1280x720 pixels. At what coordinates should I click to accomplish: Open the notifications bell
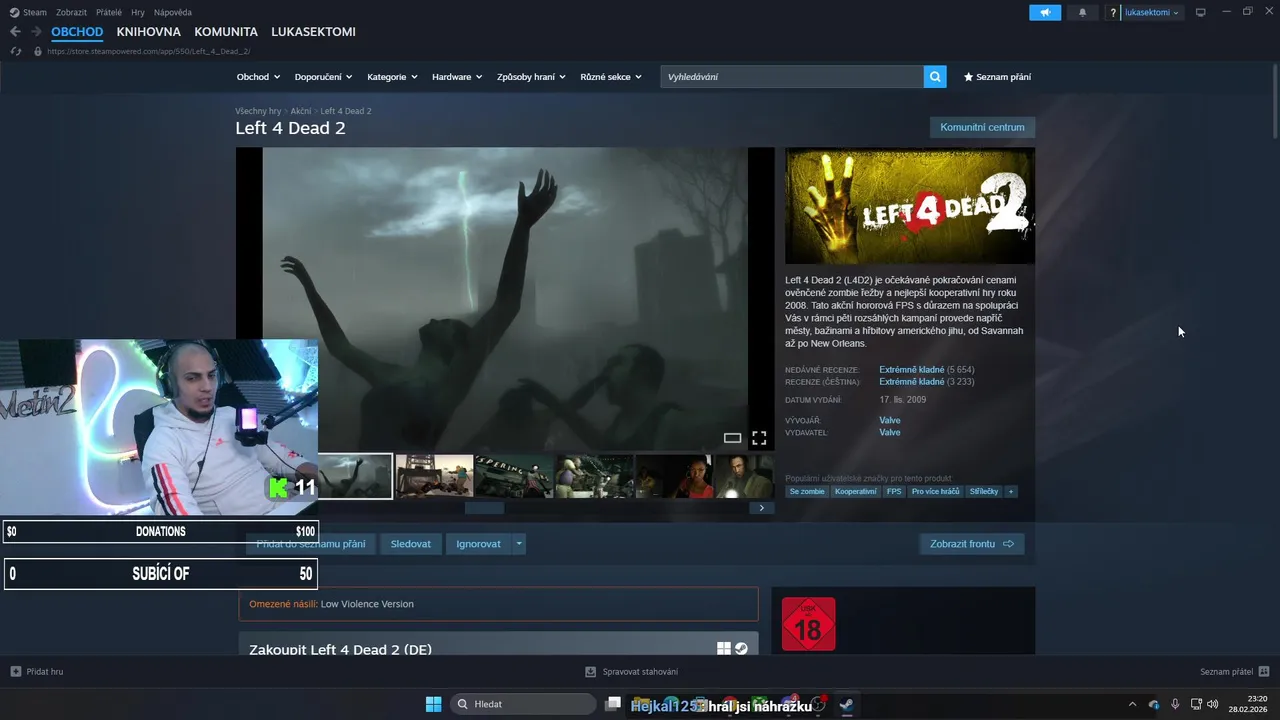1082,13
